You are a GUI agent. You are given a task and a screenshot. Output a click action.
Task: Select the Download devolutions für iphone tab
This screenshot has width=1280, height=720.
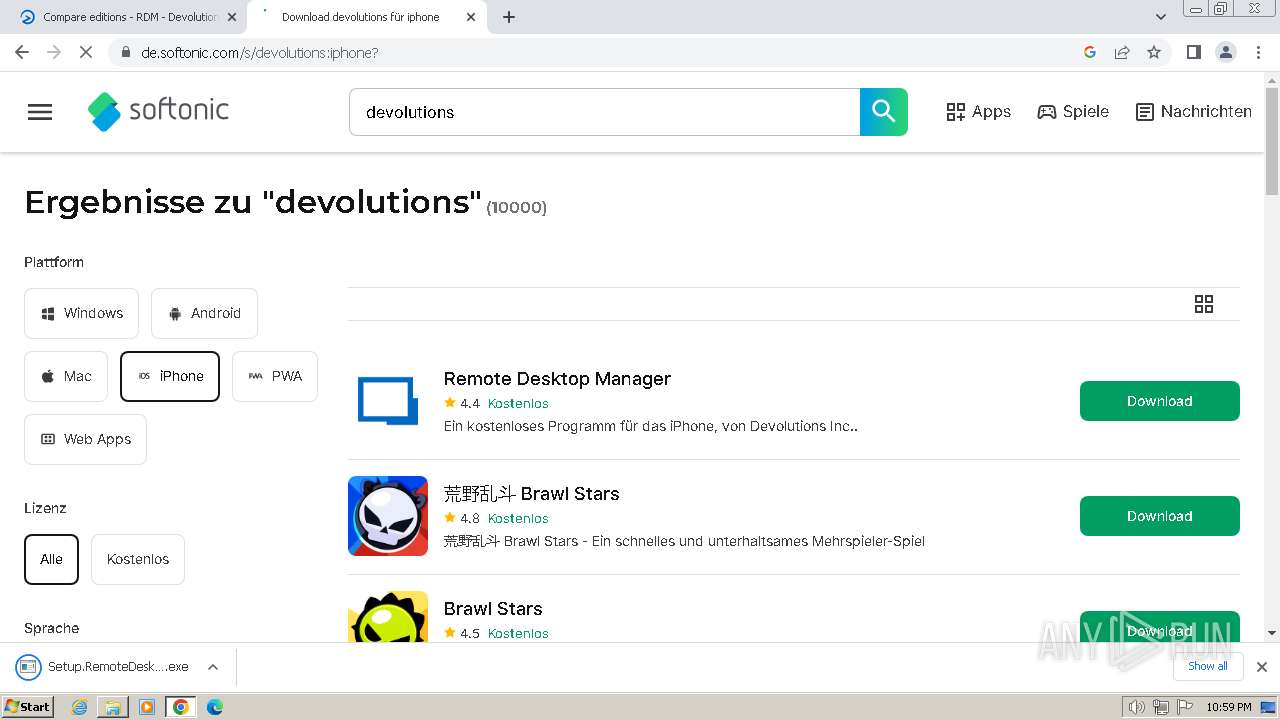tap(360, 17)
